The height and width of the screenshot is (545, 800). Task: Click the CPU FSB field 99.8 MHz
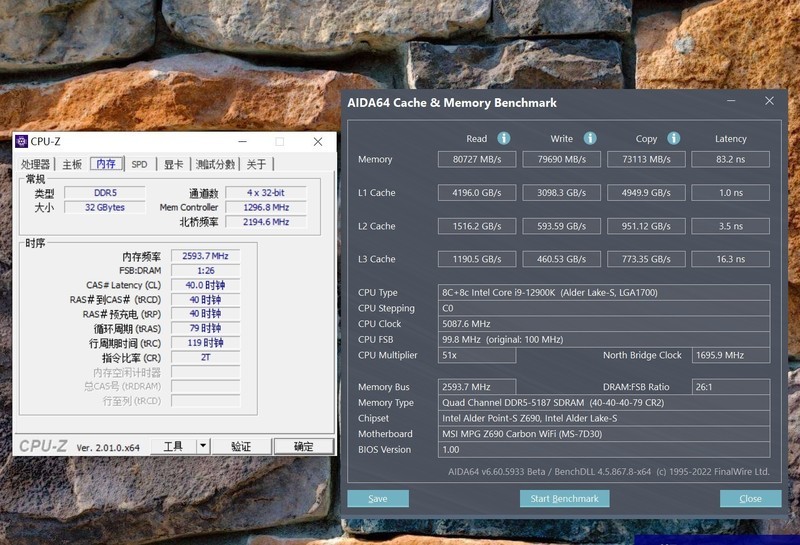coord(604,339)
